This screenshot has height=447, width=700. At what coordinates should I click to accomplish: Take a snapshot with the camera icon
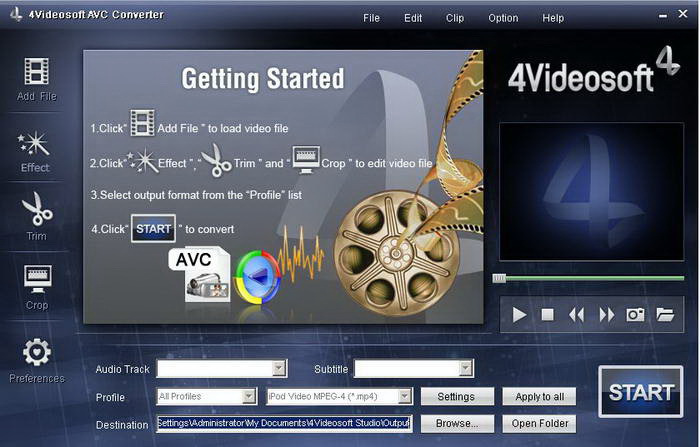pyautogui.click(x=635, y=315)
